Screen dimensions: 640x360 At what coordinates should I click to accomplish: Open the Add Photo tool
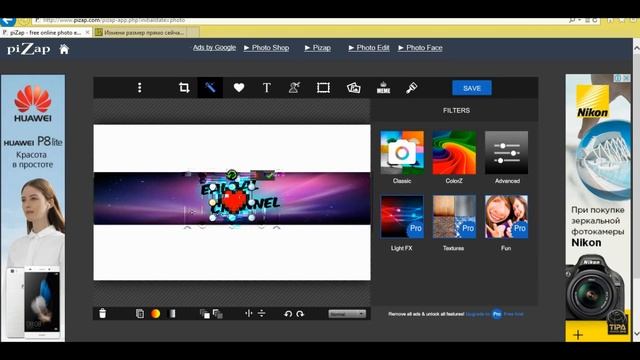[x=353, y=88]
